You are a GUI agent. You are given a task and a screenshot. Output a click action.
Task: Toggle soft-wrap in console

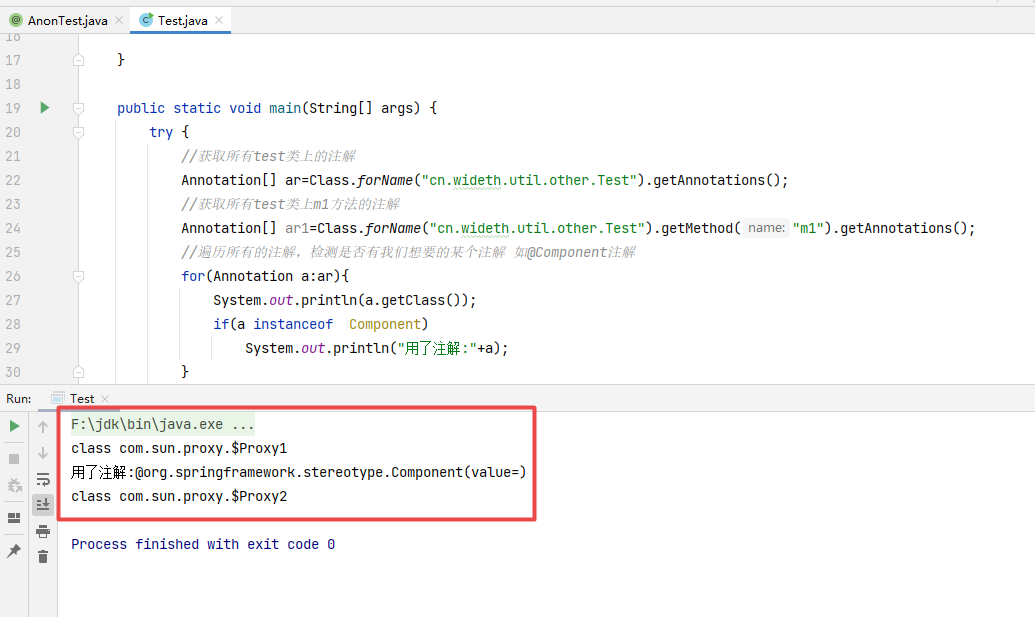pos(43,479)
